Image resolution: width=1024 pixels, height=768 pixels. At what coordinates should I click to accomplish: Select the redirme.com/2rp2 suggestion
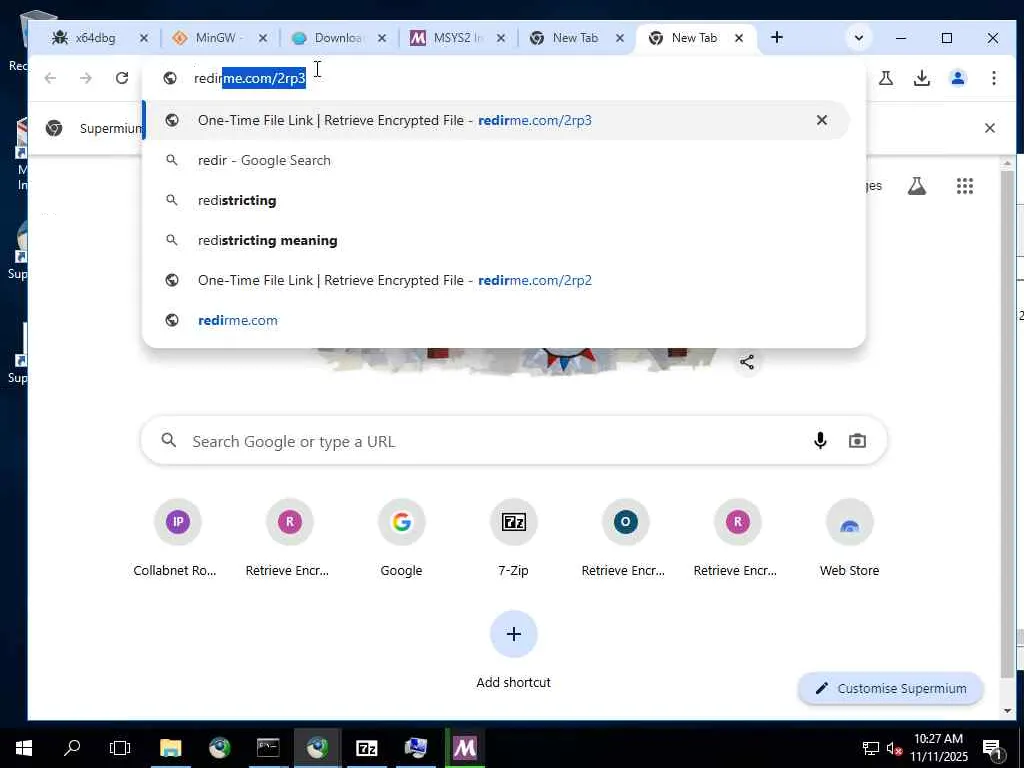coord(496,280)
